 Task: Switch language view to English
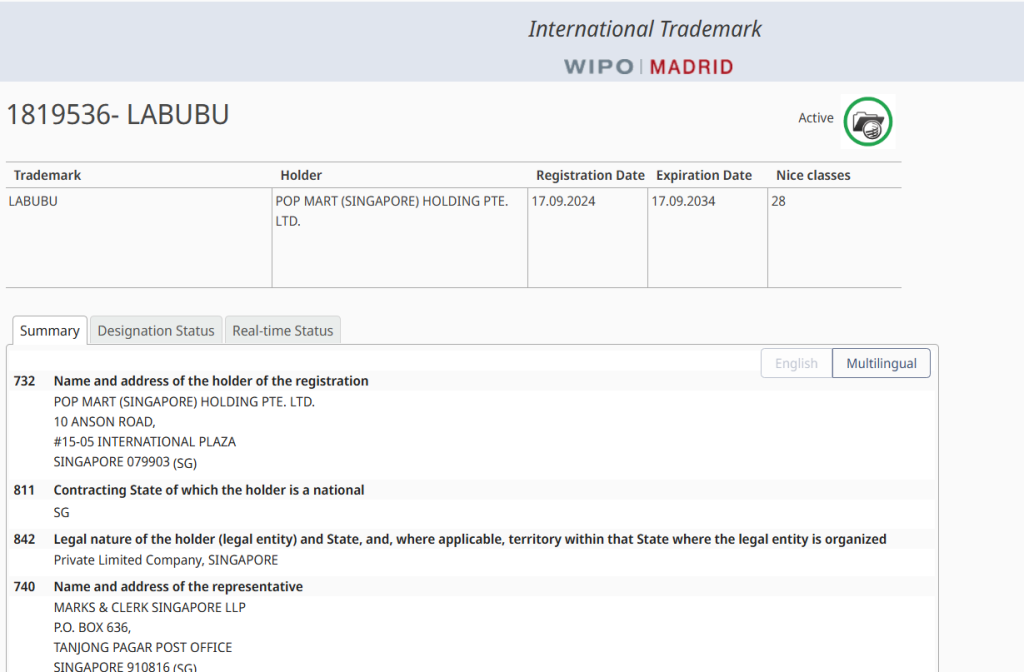click(x=796, y=363)
